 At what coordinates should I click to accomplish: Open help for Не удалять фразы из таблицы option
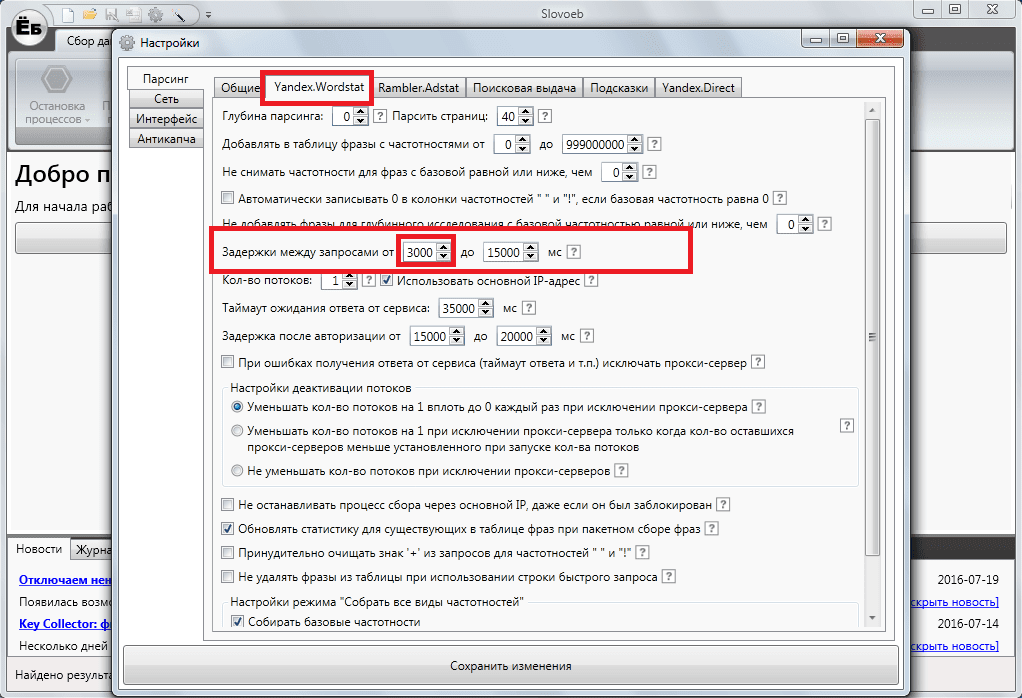pos(668,576)
